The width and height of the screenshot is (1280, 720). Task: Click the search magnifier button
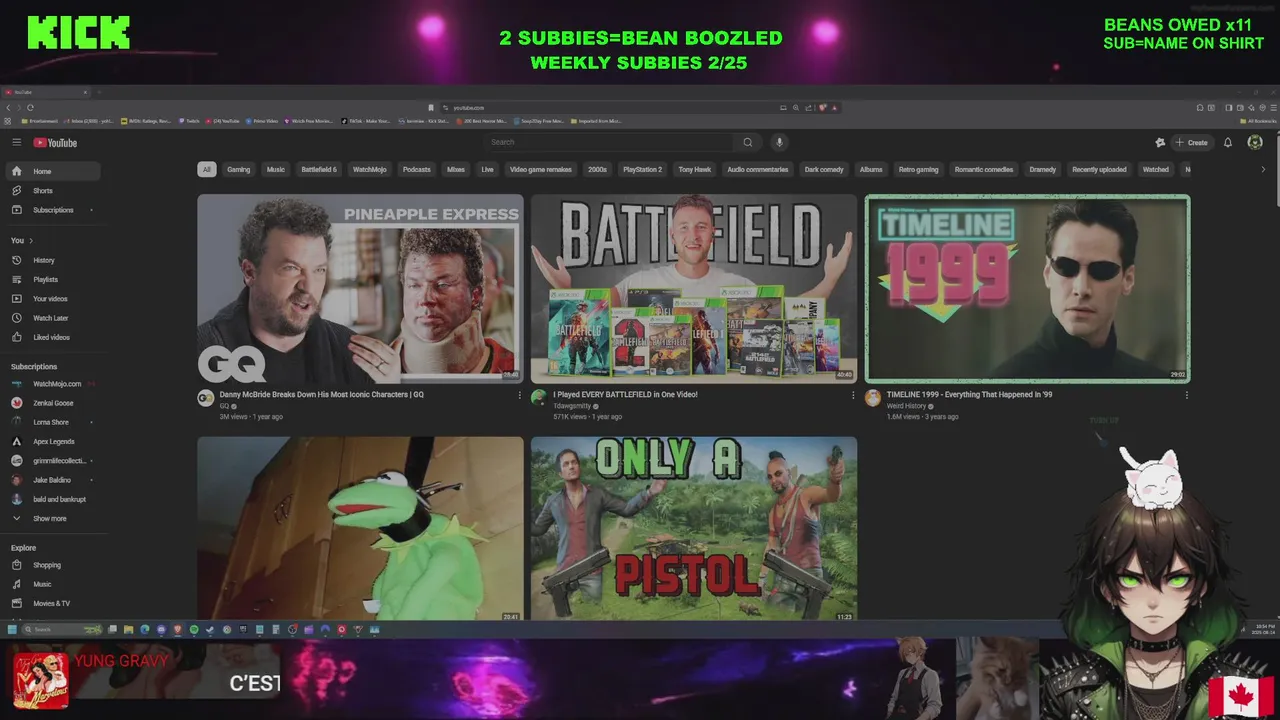pos(747,142)
